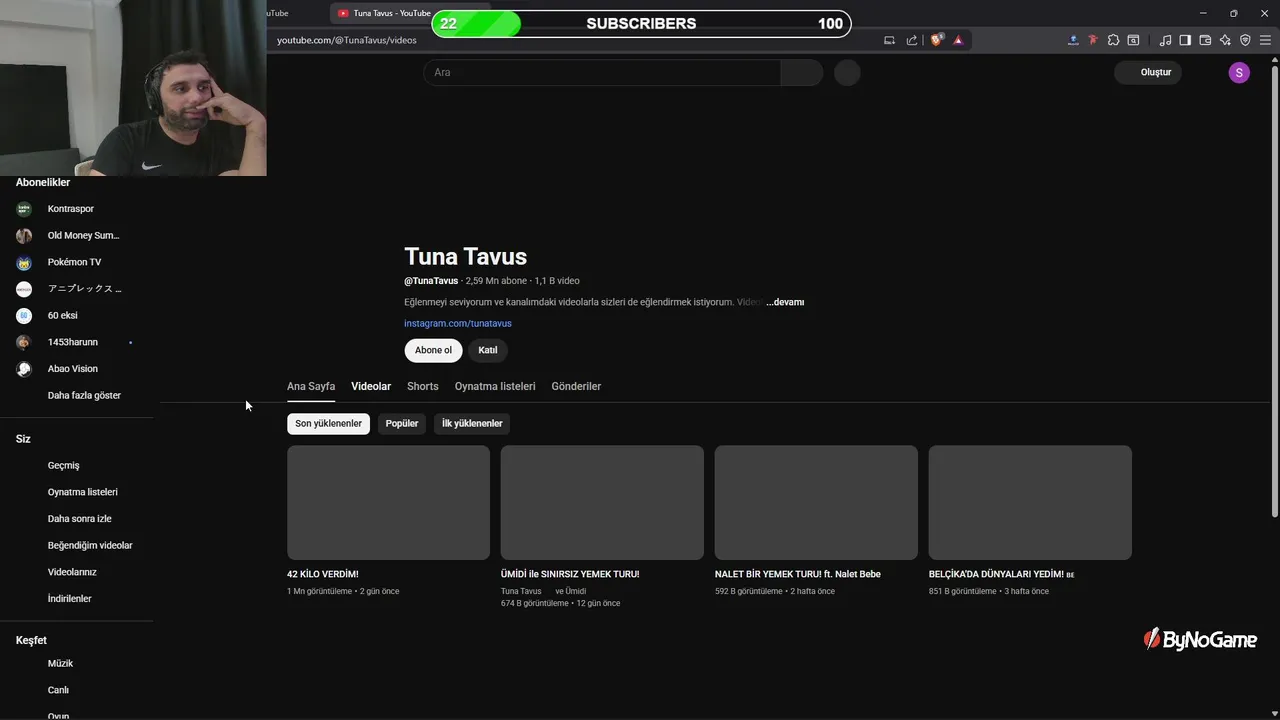Open Canlı under Keşfet
Screen dimensions: 1280x720
58,690
